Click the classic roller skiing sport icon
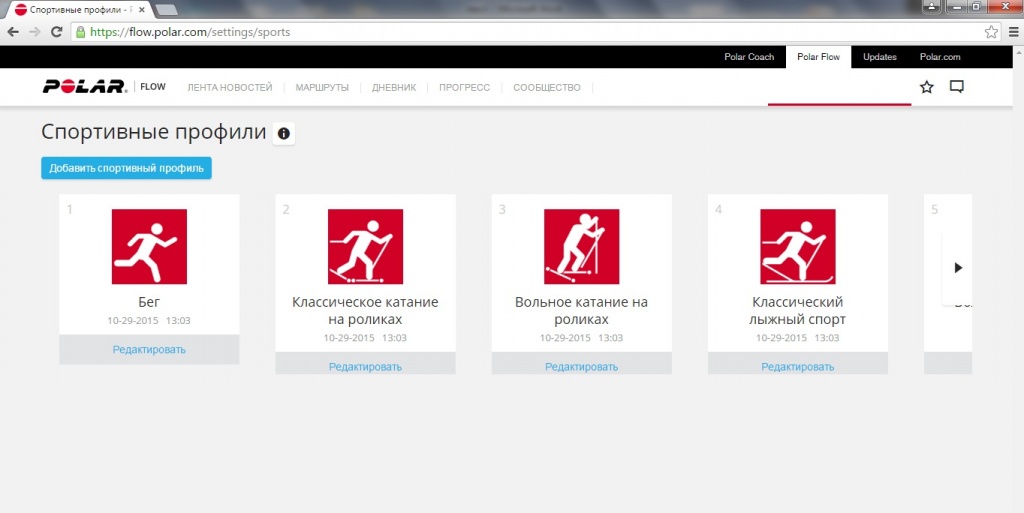This screenshot has height=513, width=1024. (365, 247)
